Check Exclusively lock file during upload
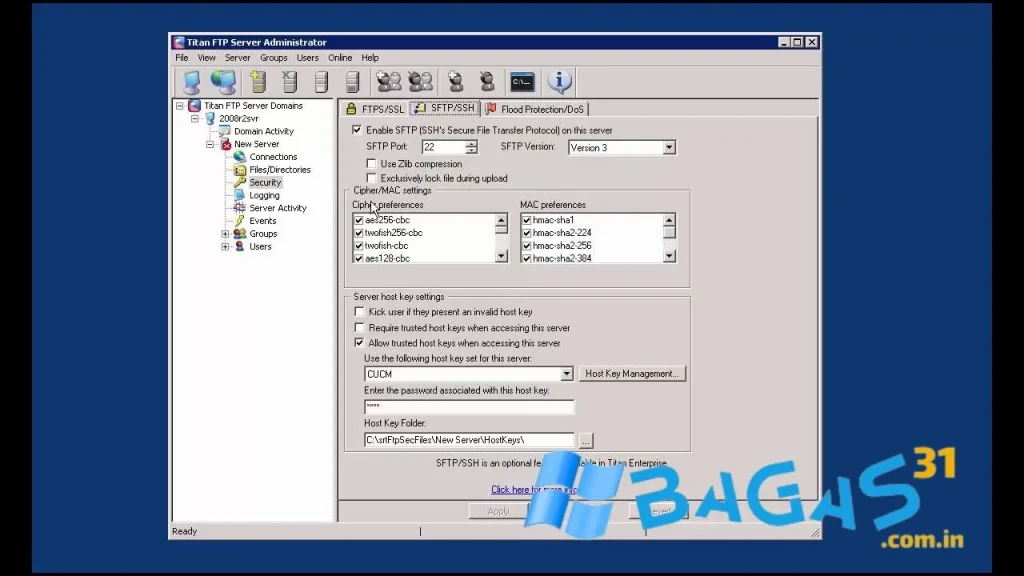The width and height of the screenshot is (1024, 576). pyautogui.click(x=372, y=178)
